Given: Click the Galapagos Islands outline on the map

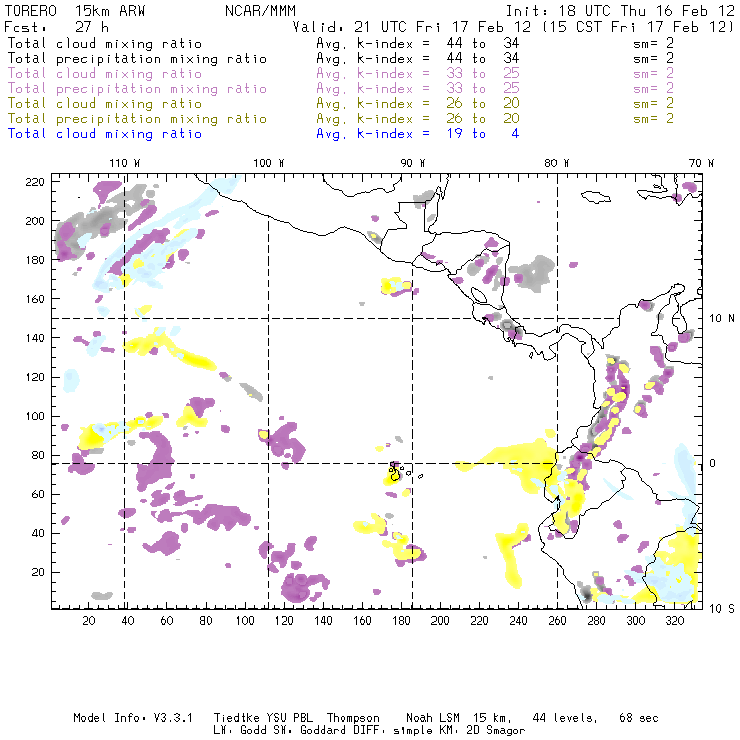Looking at the screenshot, I should (x=396, y=473).
